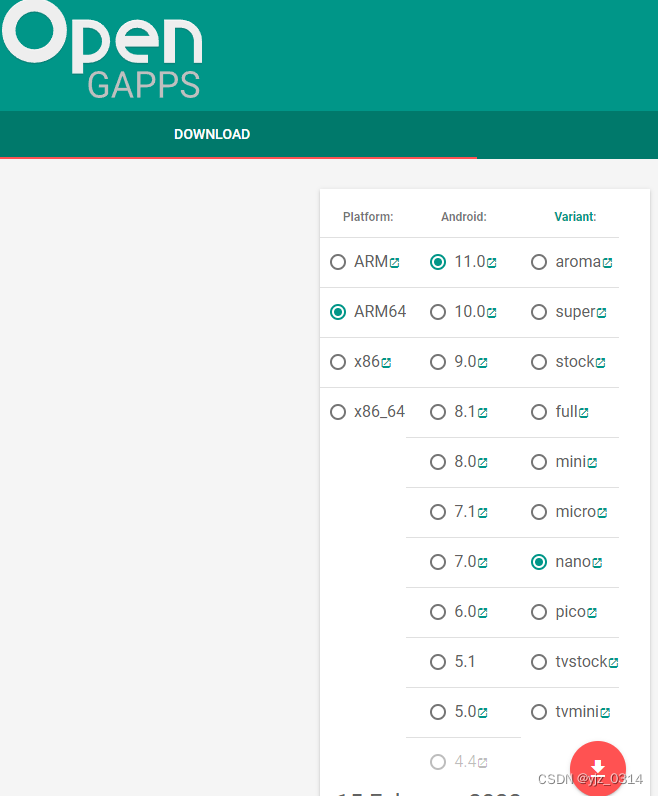Open the external link icon next to tvstock
Viewport: 658px width, 796px height.
click(x=613, y=663)
